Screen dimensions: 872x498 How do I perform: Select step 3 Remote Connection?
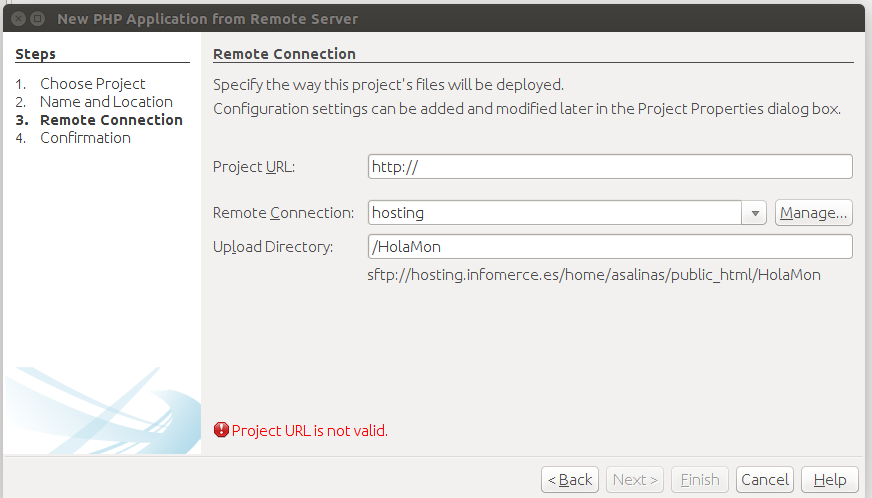click(111, 120)
